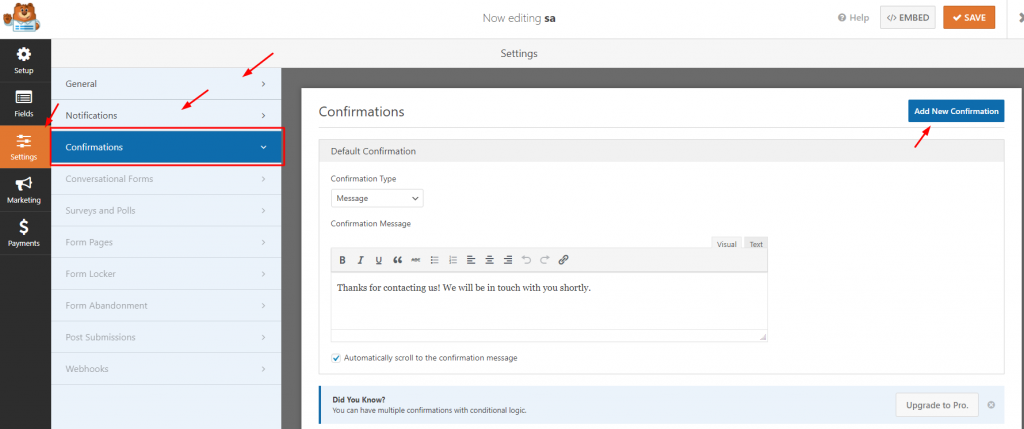The width and height of the screenshot is (1024, 429).
Task: Switch to the Text editor tab
Action: (756, 244)
